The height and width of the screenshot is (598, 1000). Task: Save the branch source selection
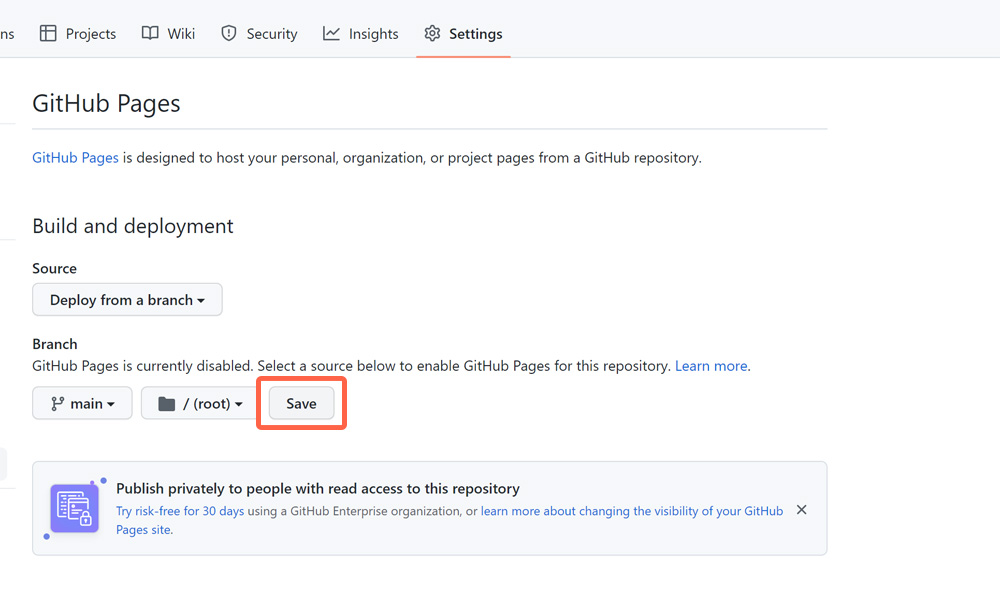pos(301,404)
